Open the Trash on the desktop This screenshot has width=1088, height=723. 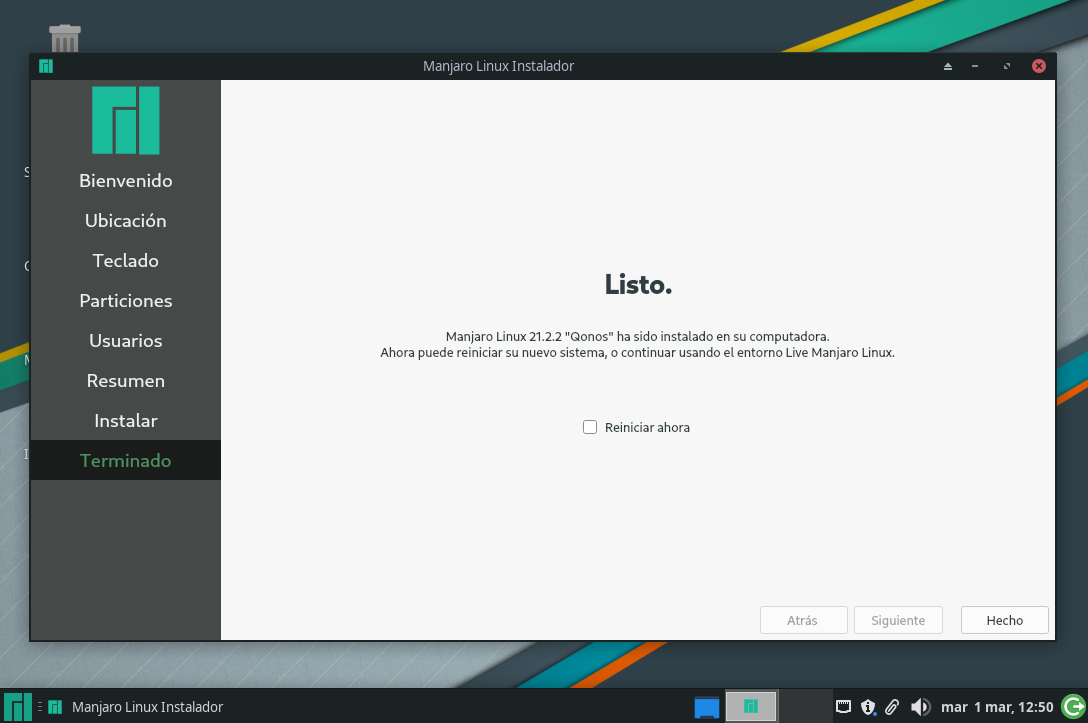point(65,36)
